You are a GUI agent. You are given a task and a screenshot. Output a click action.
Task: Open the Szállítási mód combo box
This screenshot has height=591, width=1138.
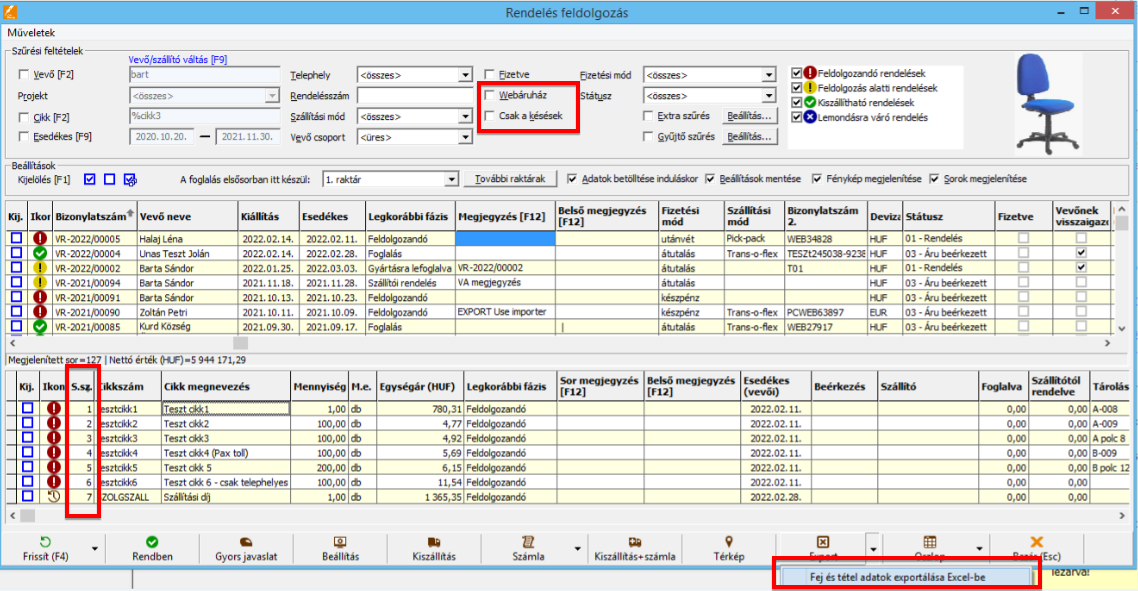[x=465, y=117]
